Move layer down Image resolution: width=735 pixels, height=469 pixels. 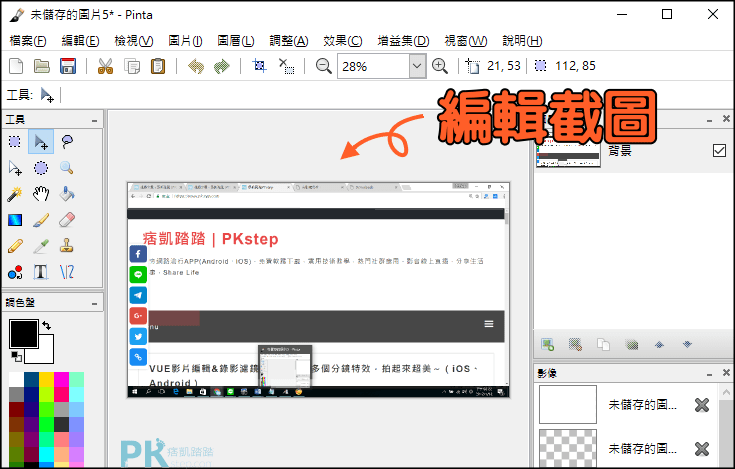tap(687, 345)
